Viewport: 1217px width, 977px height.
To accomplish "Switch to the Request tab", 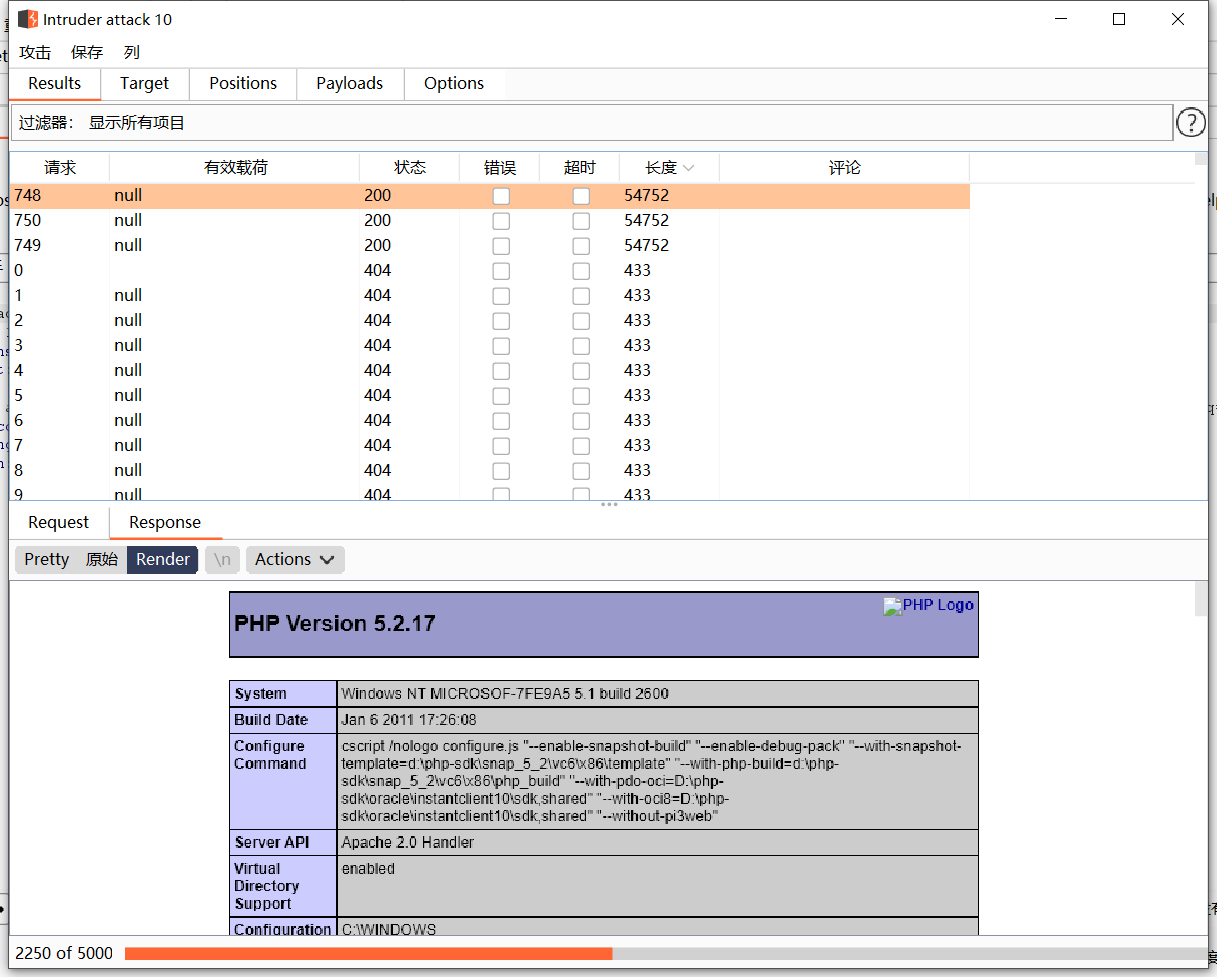I will click(59, 523).
